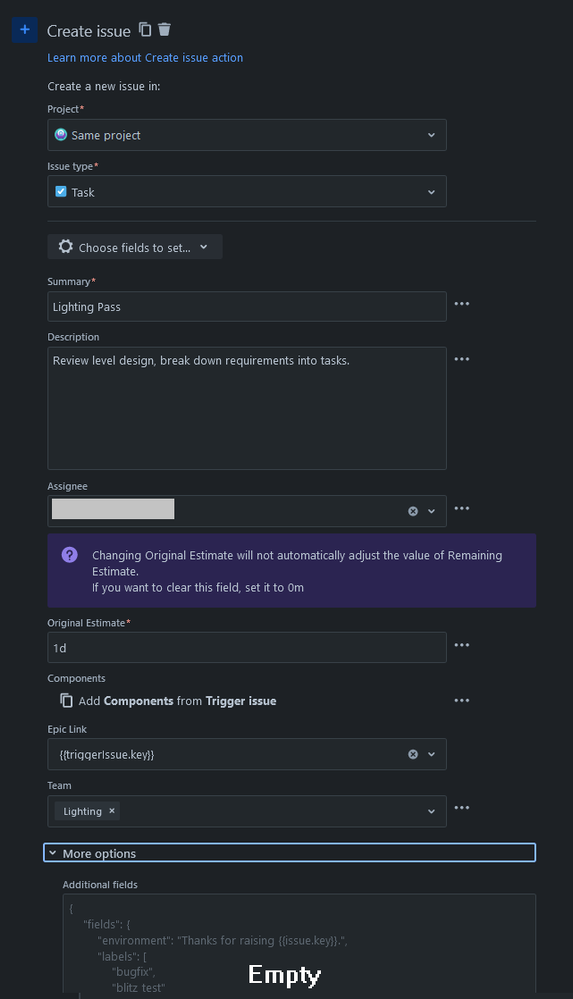Open the ellipsis menu beside Team field
This screenshot has width=573, height=999.
[461, 808]
